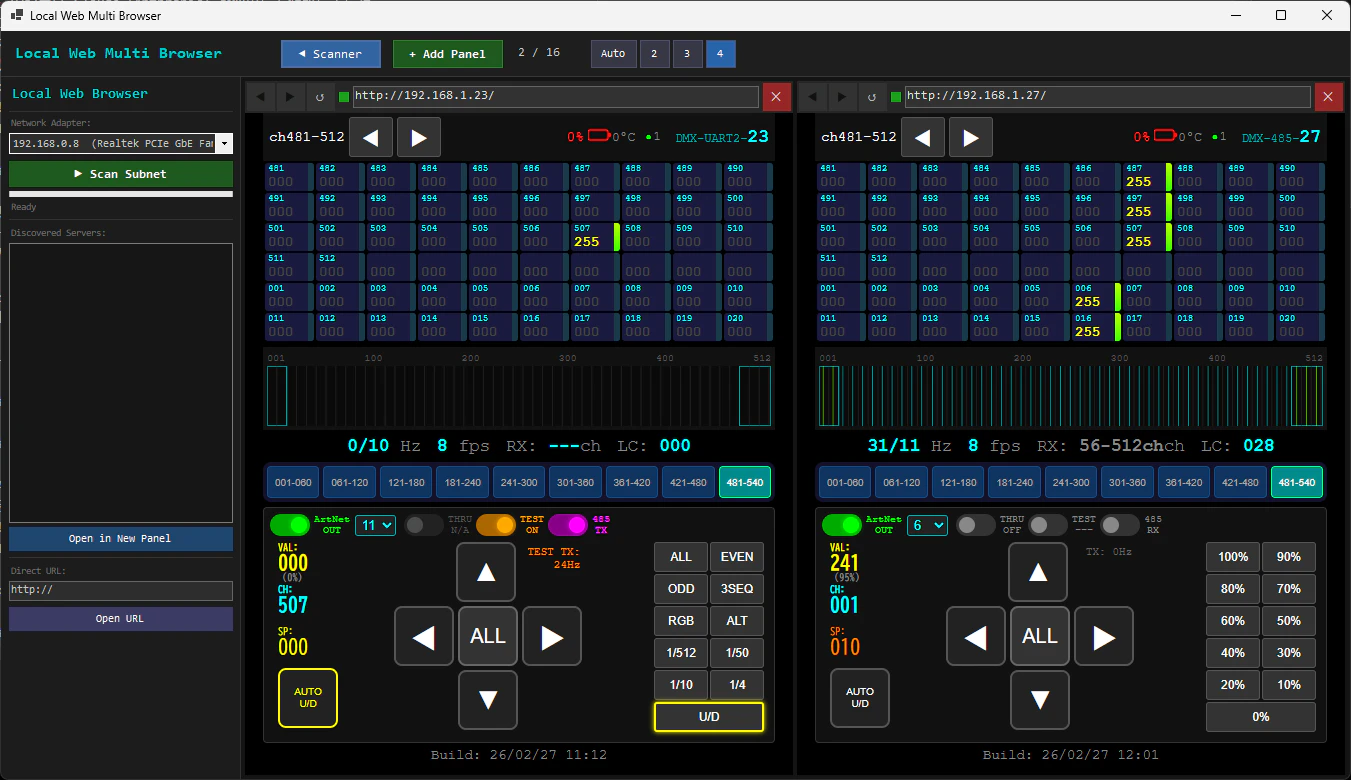The width and height of the screenshot is (1351, 780).
Task: Start a Scan Subnet search
Action: tap(121, 174)
